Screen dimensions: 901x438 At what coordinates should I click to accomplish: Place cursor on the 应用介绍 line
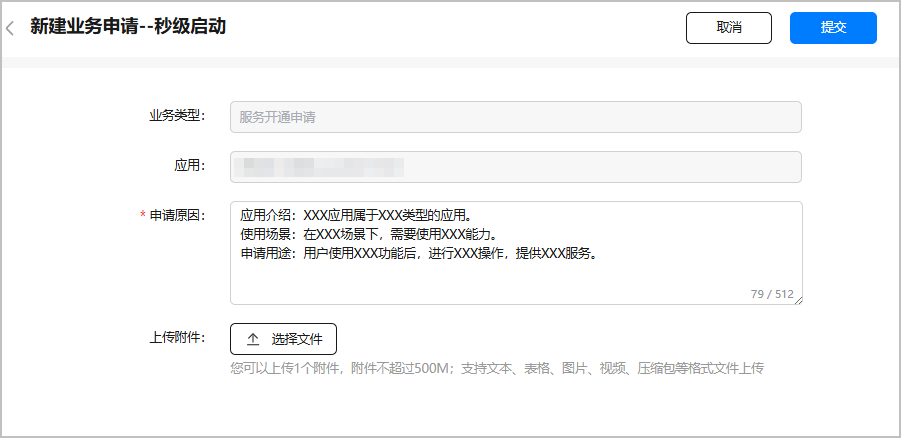pyautogui.click(x=356, y=216)
